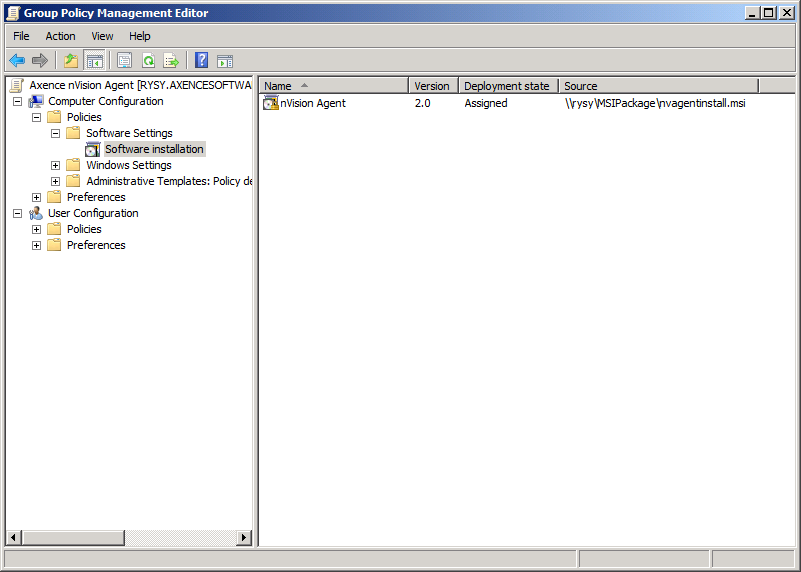Click the Forward arrow toolbar icon

[x=40, y=60]
